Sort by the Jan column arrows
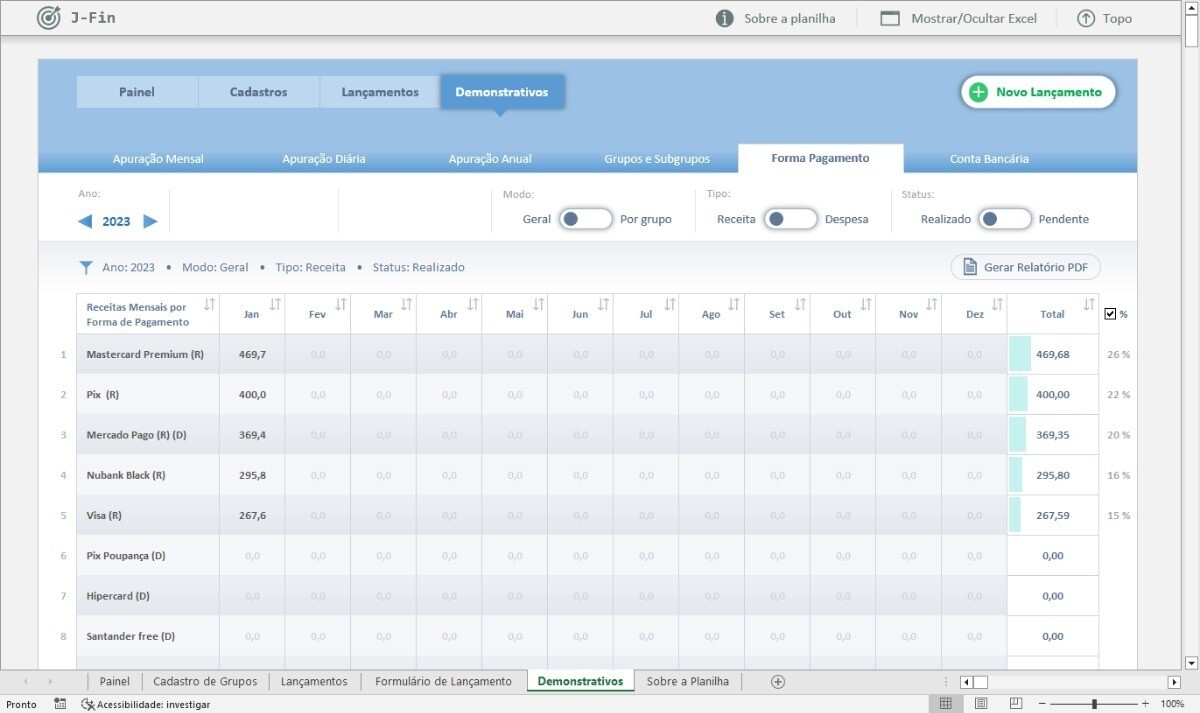 pos(275,304)
